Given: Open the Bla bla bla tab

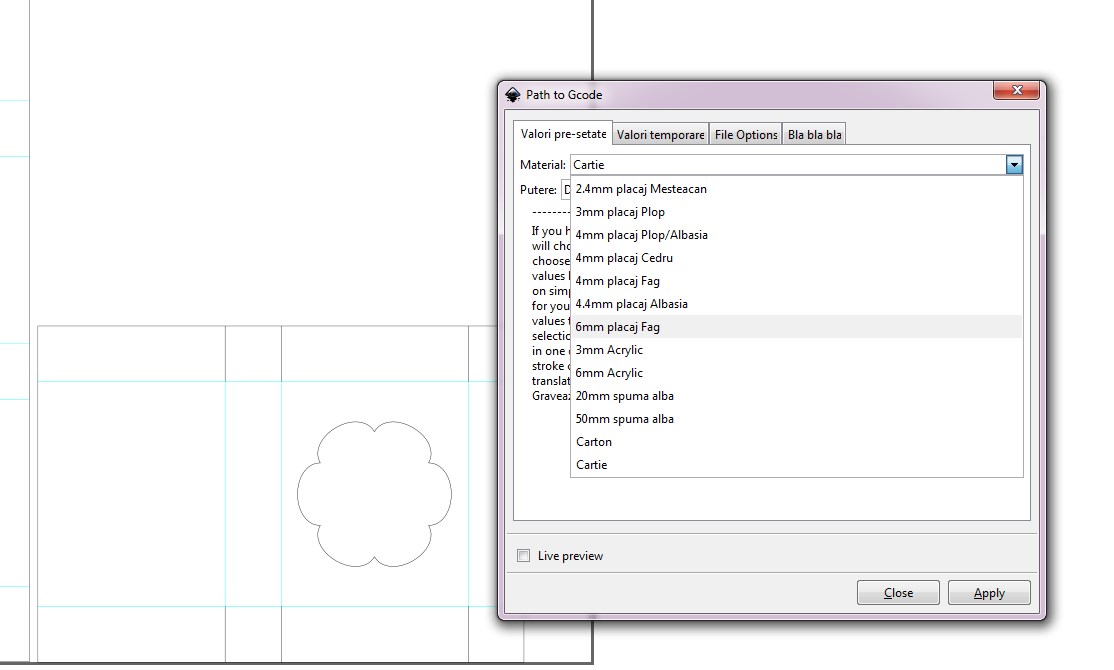Looking at the screenshot, I should click(x=815, y=135).
